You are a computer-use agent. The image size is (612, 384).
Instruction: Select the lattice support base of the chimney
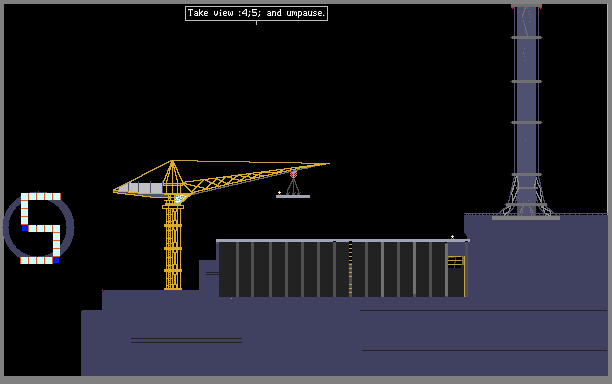pos(526,196)
